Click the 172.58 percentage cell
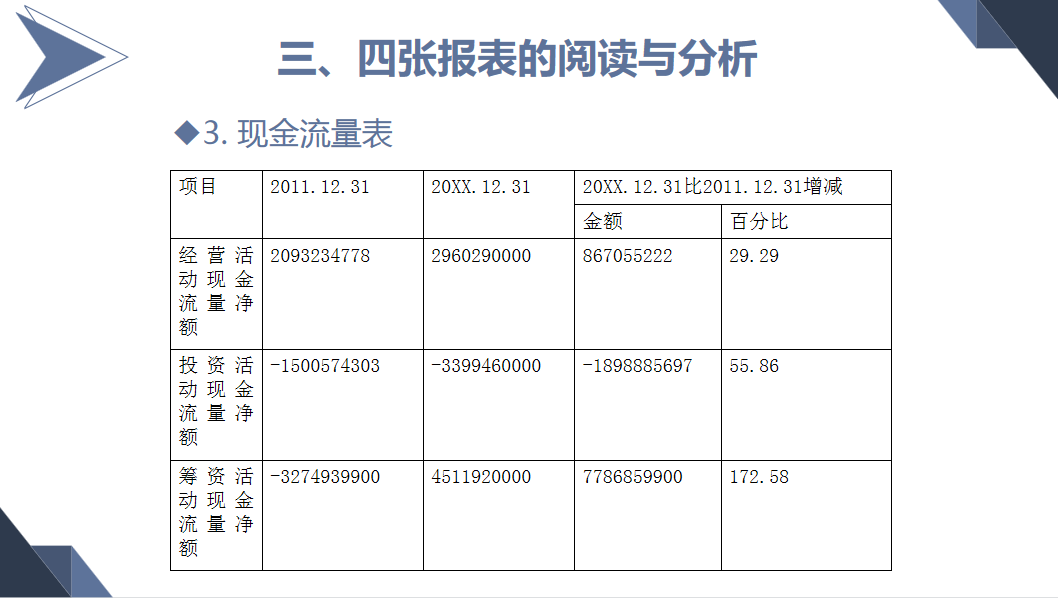Screen dimensions: 1058x598 [758, 478]
